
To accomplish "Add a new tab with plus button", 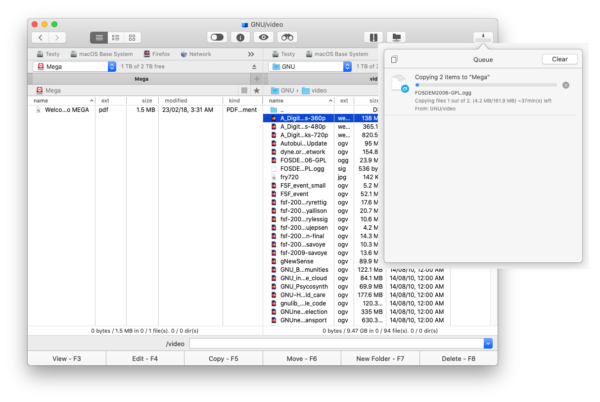I will coord(257,78).
